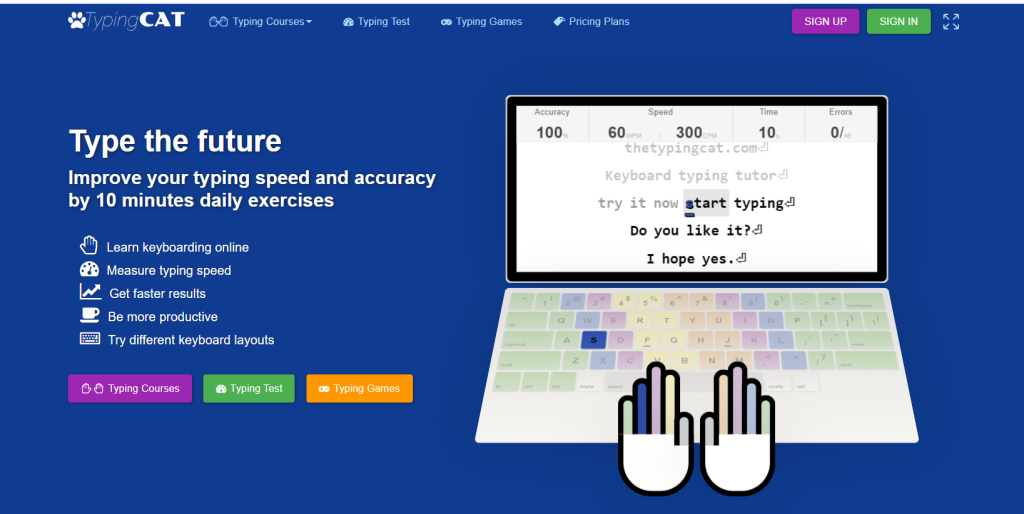View Pricing Plans page
This screenshot has width=1024, height=514.
[x=592, y=22]
